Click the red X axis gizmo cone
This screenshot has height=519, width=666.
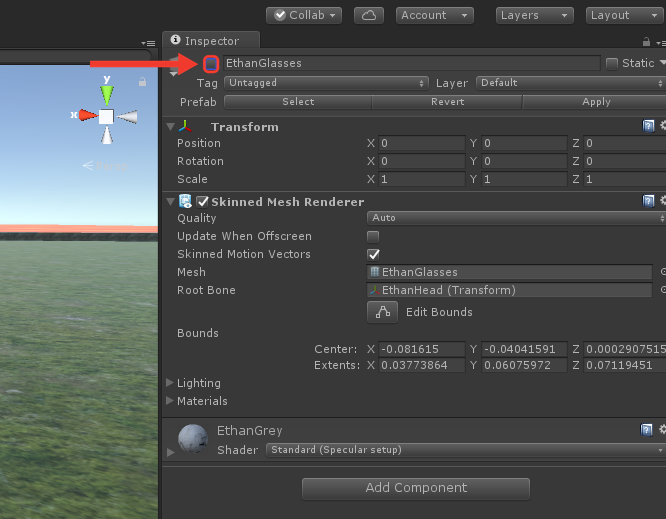(87, 115)
